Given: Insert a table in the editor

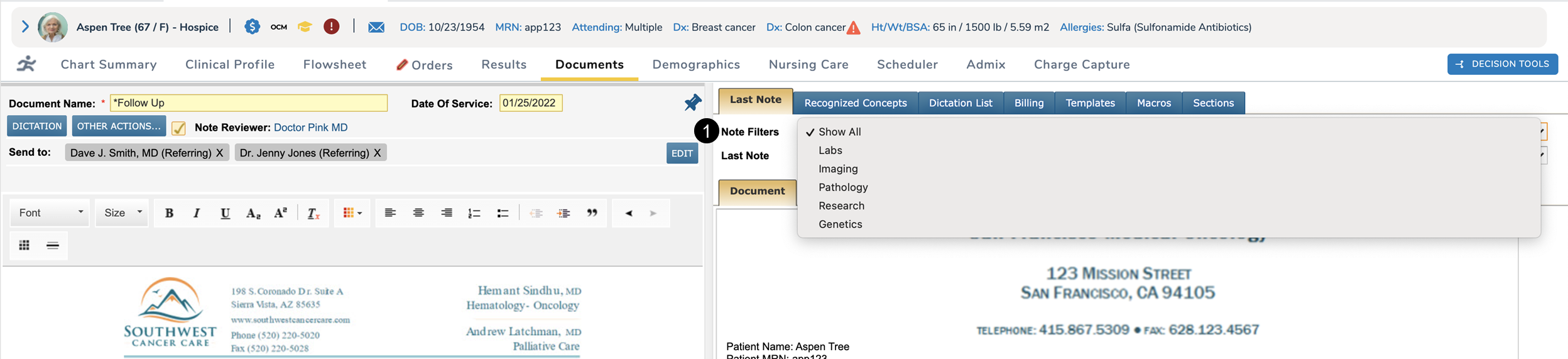Looking at the screenshot, I should [24, 245].
